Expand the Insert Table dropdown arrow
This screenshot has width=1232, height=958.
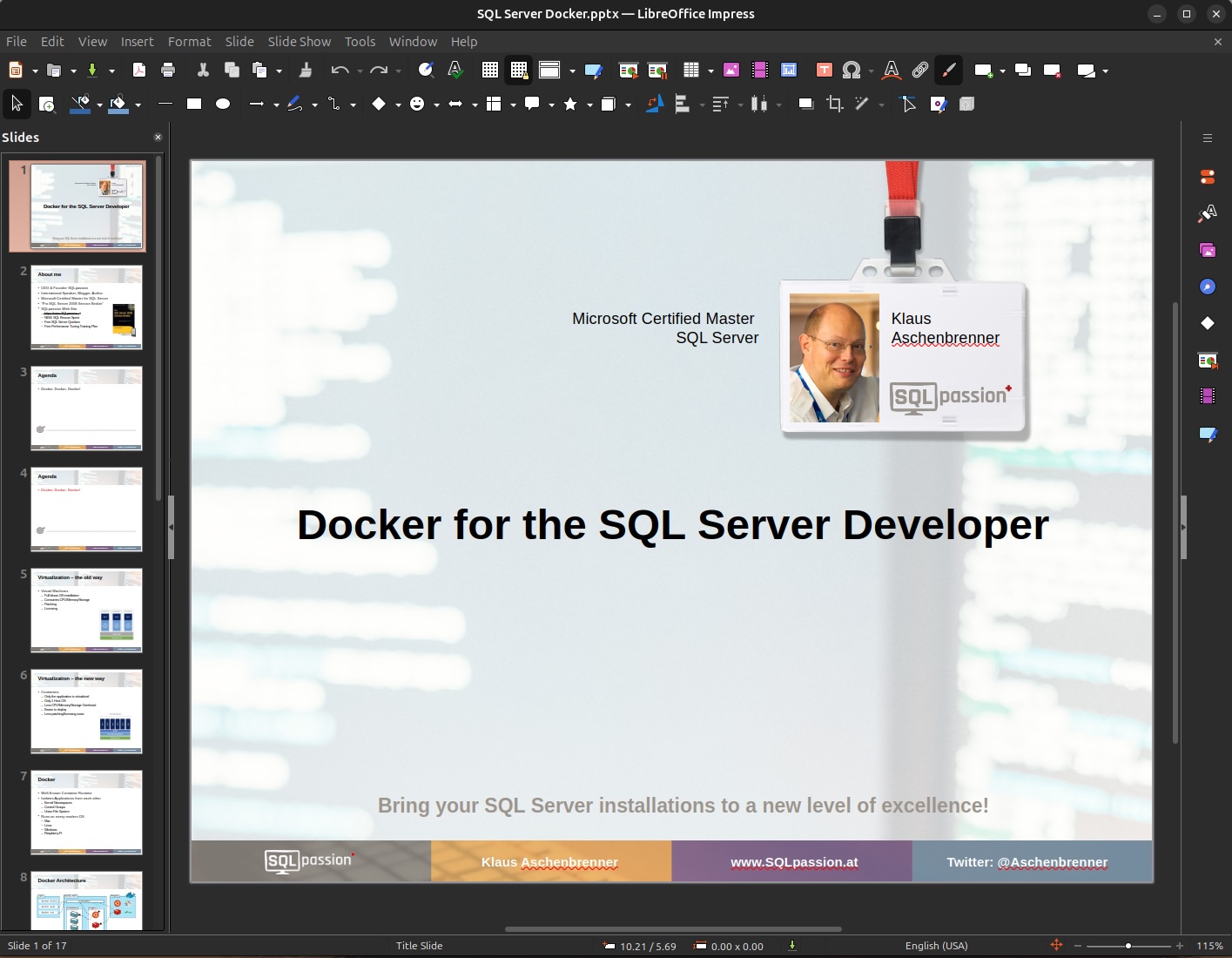(710, 71)
